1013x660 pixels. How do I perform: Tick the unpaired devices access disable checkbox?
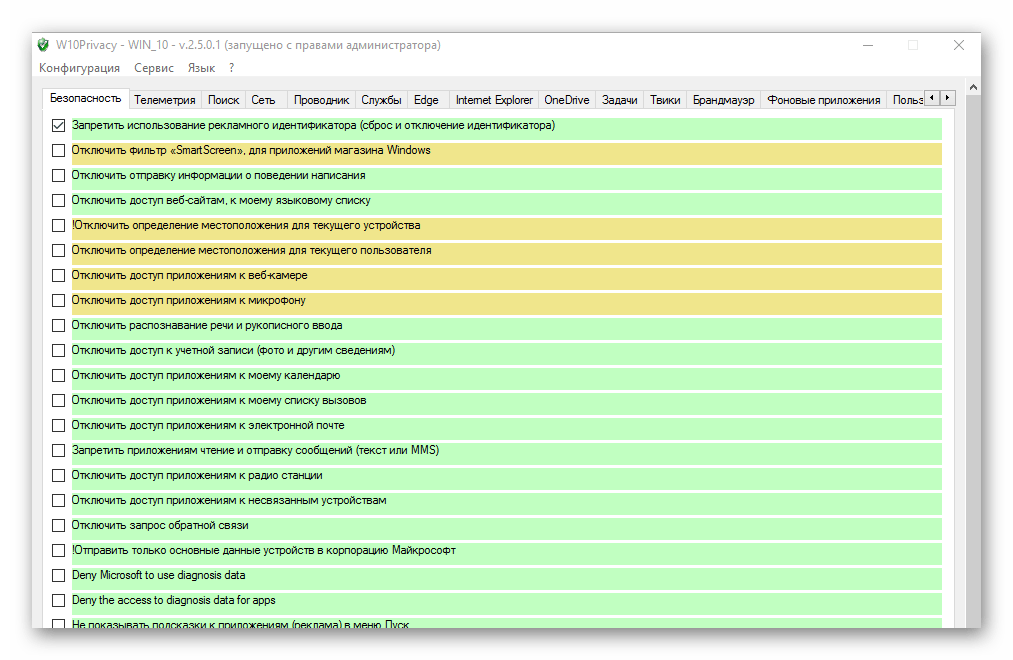coord(59,500)
